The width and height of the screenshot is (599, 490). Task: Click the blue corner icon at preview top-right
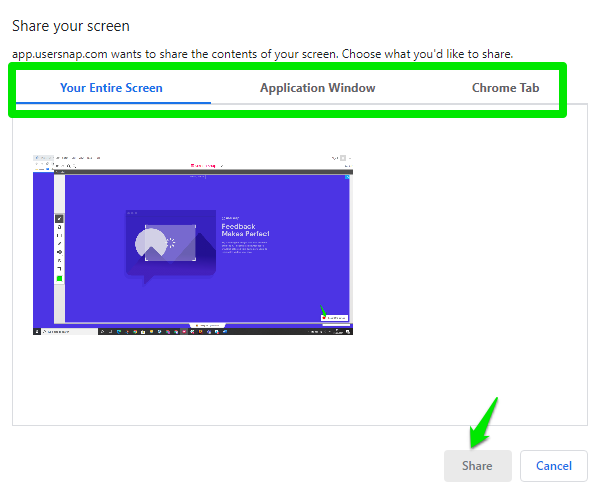click(x=347, y=177)
